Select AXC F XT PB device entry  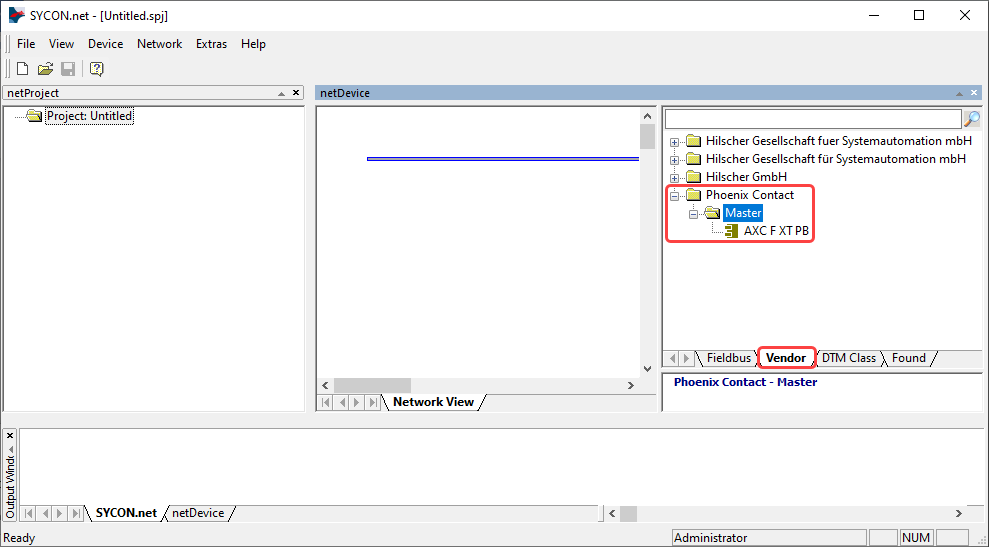776,231
